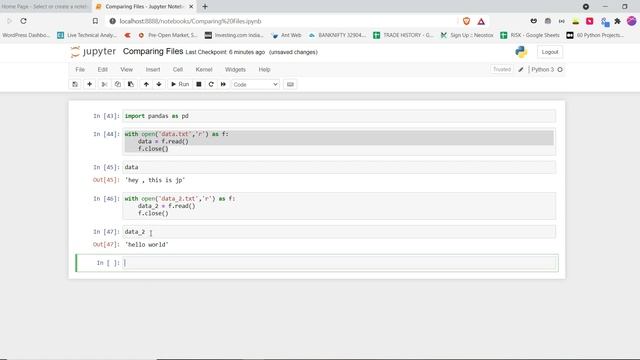Click the output 'hey , this is jp'
Image resolution: width=640 pixels, height=360 pixels.
(155, 180)
